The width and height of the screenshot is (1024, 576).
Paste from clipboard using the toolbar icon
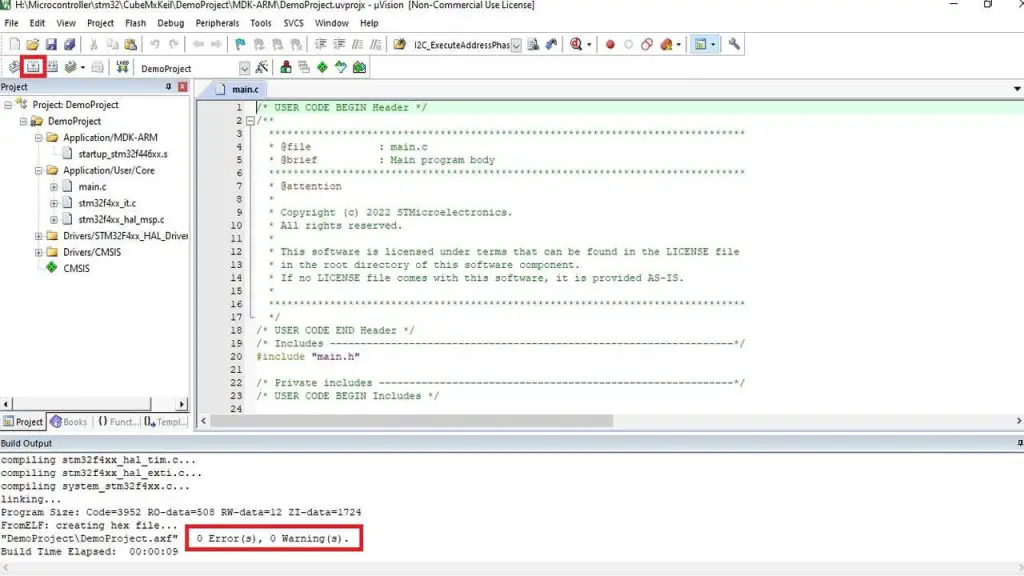(131, 44)
